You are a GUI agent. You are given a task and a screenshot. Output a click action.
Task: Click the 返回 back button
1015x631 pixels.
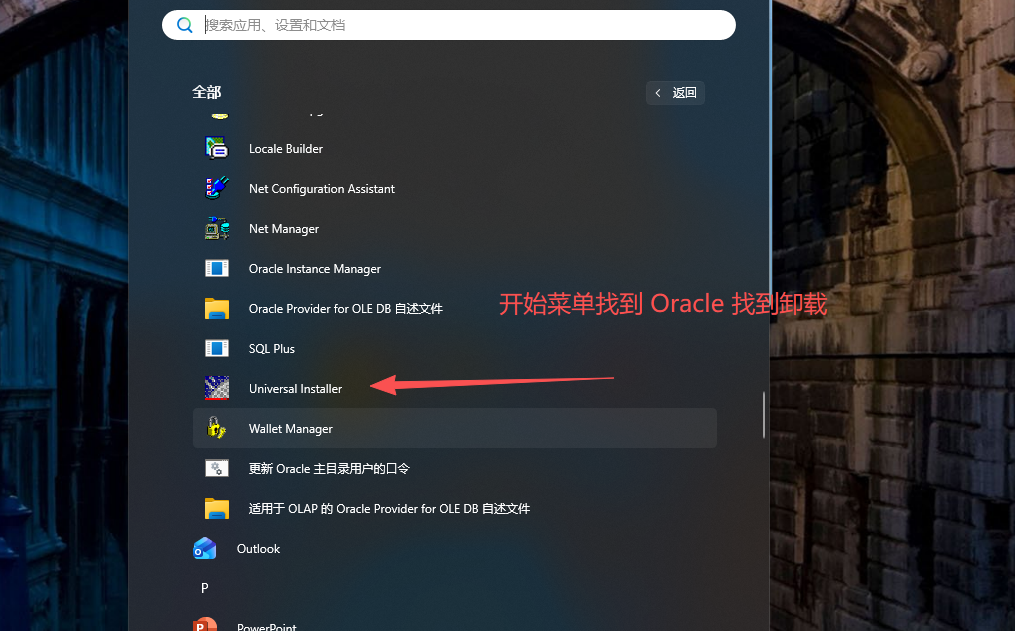pyautogui.click(x=675, y=93)
